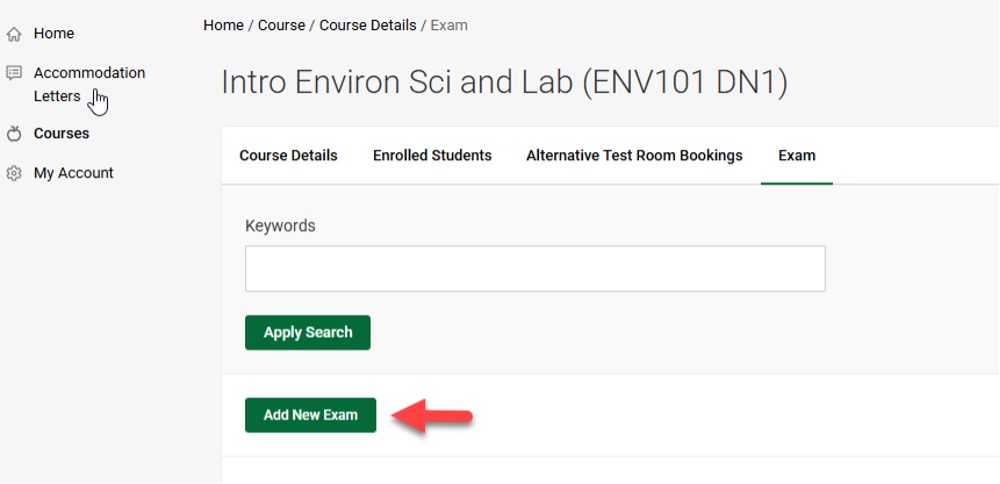The image size is (1000, 484).
Task: Focus the Keywords search input box
Action: 535,269
